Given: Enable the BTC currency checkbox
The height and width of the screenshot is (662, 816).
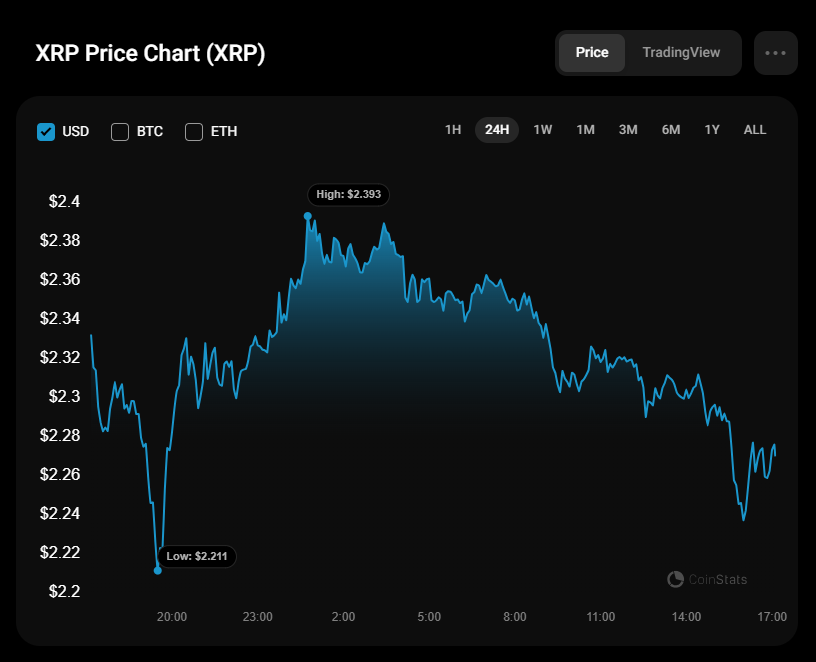Looking at the screenshot, I should (120, 131).
